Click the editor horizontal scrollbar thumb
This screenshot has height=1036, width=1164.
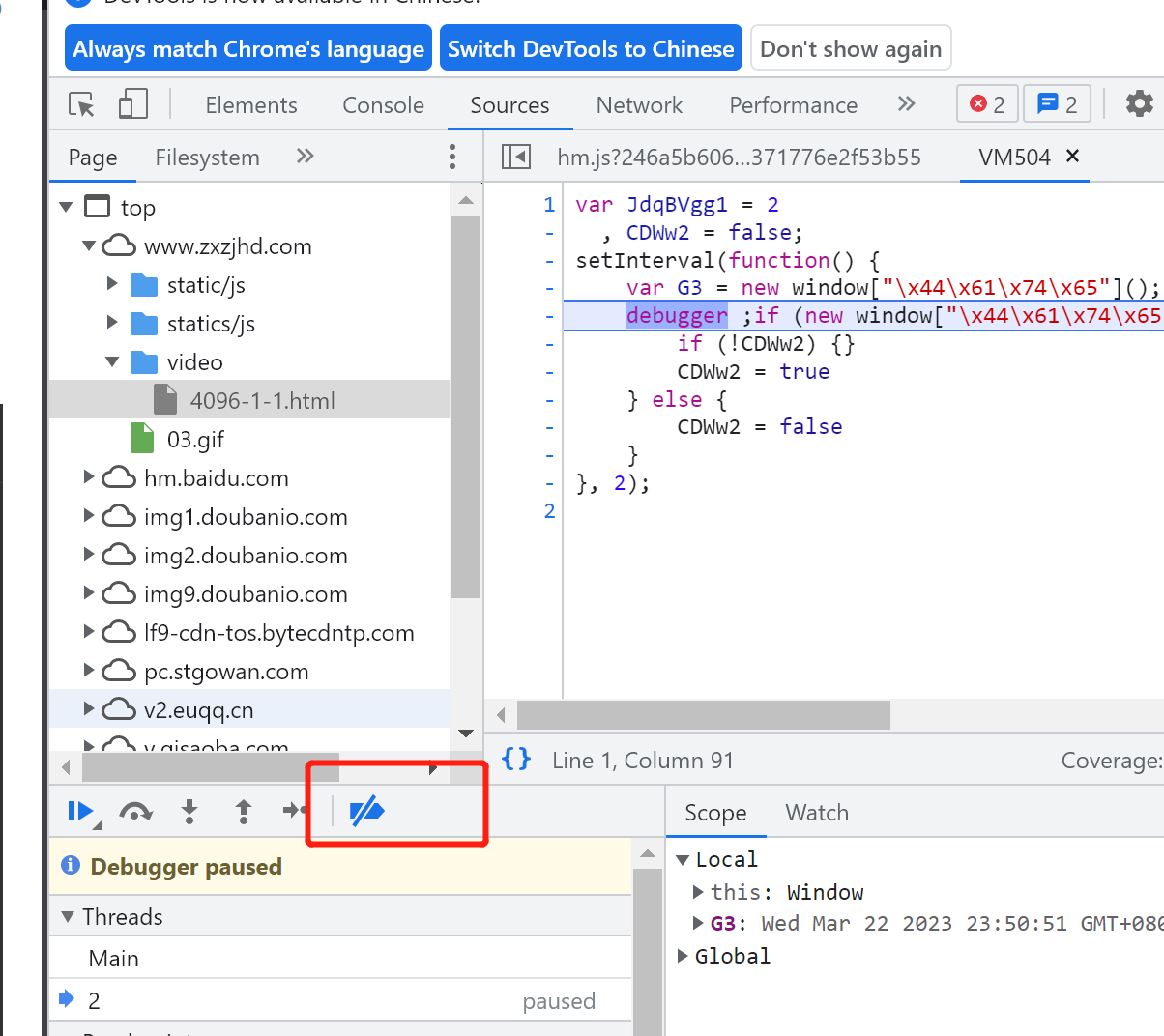point(704,715)
